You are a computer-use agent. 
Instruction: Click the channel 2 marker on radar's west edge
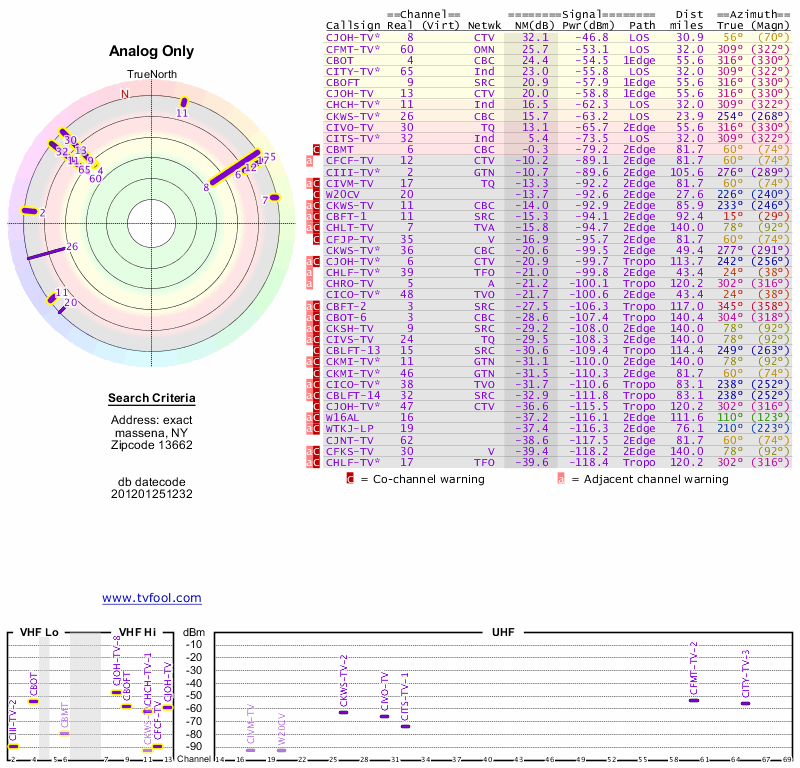[29, 212]
